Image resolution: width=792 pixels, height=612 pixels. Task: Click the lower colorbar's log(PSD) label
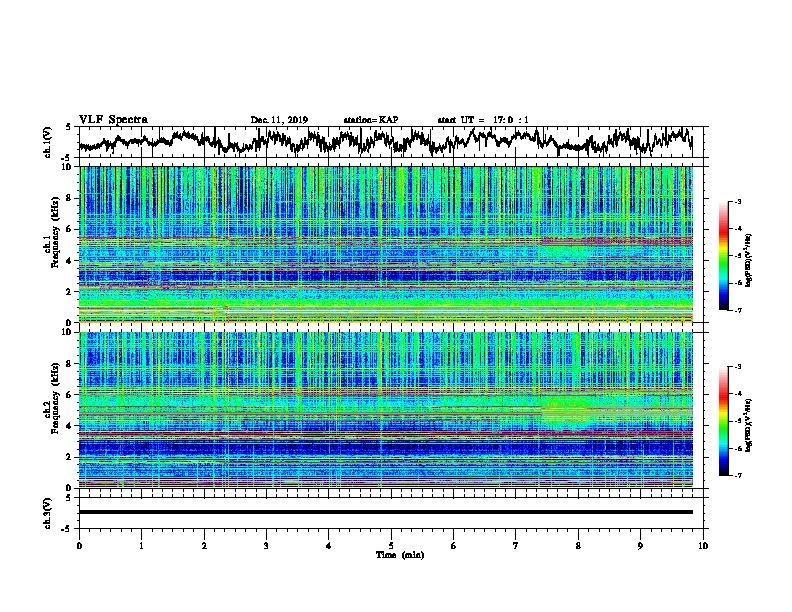click(x=749, y=425)
